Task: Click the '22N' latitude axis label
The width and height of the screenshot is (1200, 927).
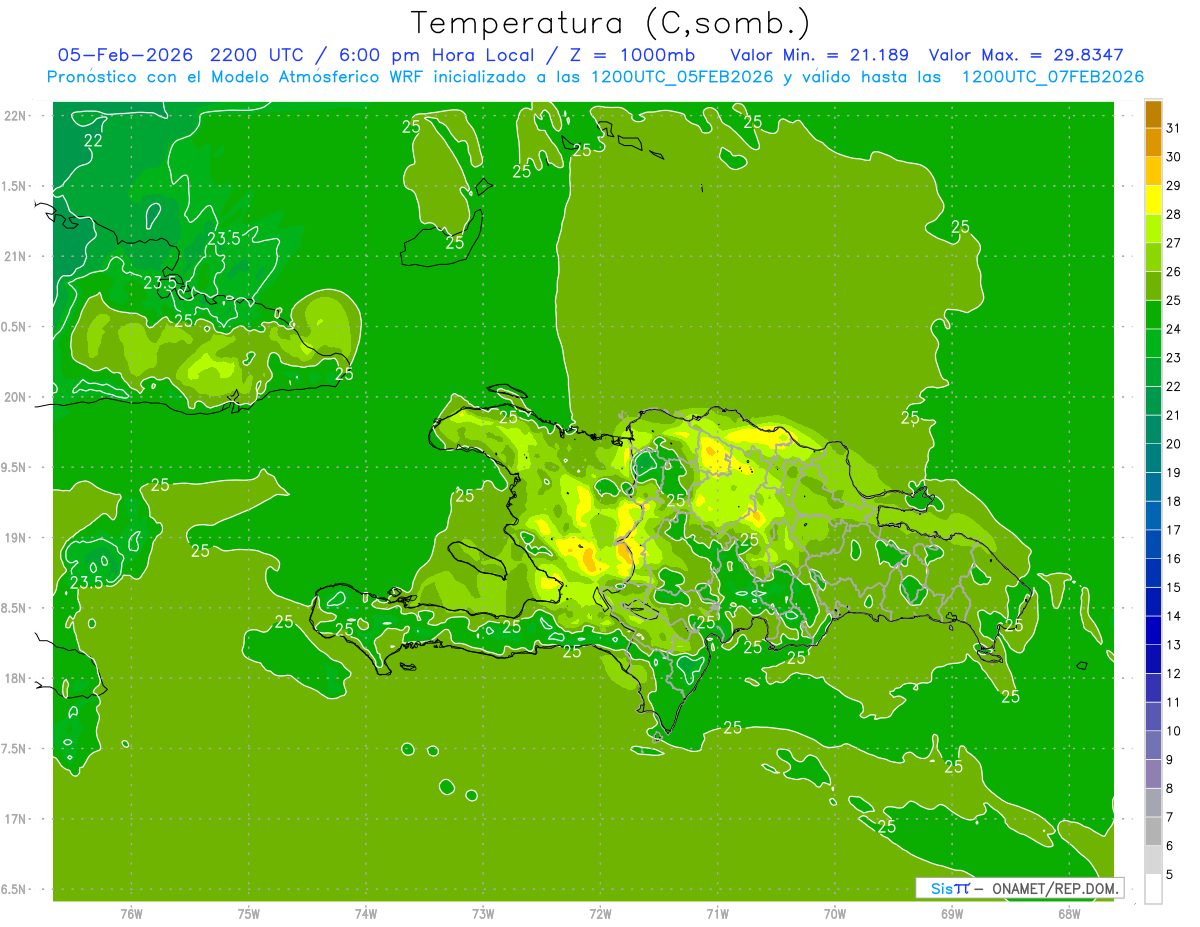Action: tap(14, 116)
